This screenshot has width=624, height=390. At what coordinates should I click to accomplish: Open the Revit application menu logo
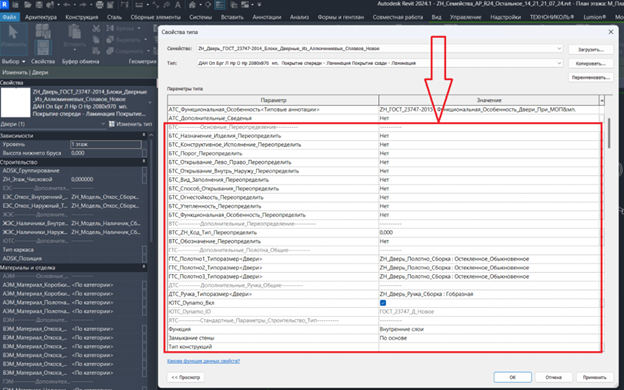click(x=5, y=5)
